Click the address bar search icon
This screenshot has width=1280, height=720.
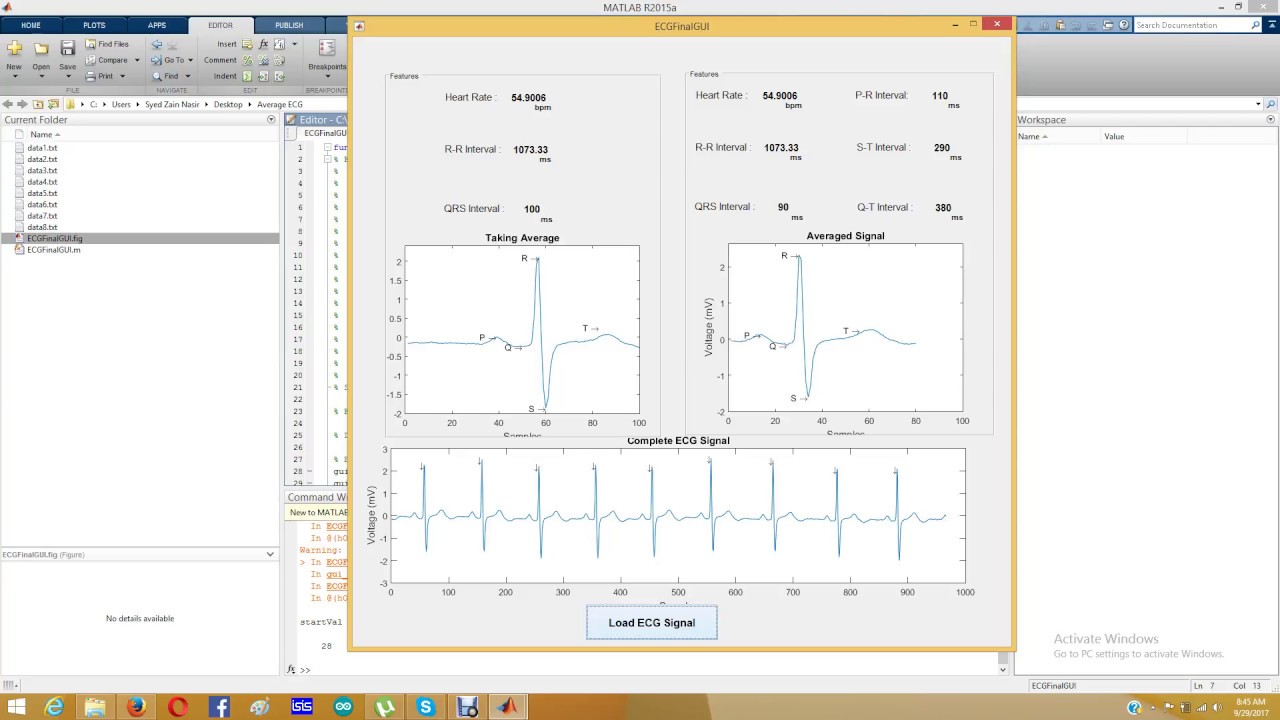1271,104
